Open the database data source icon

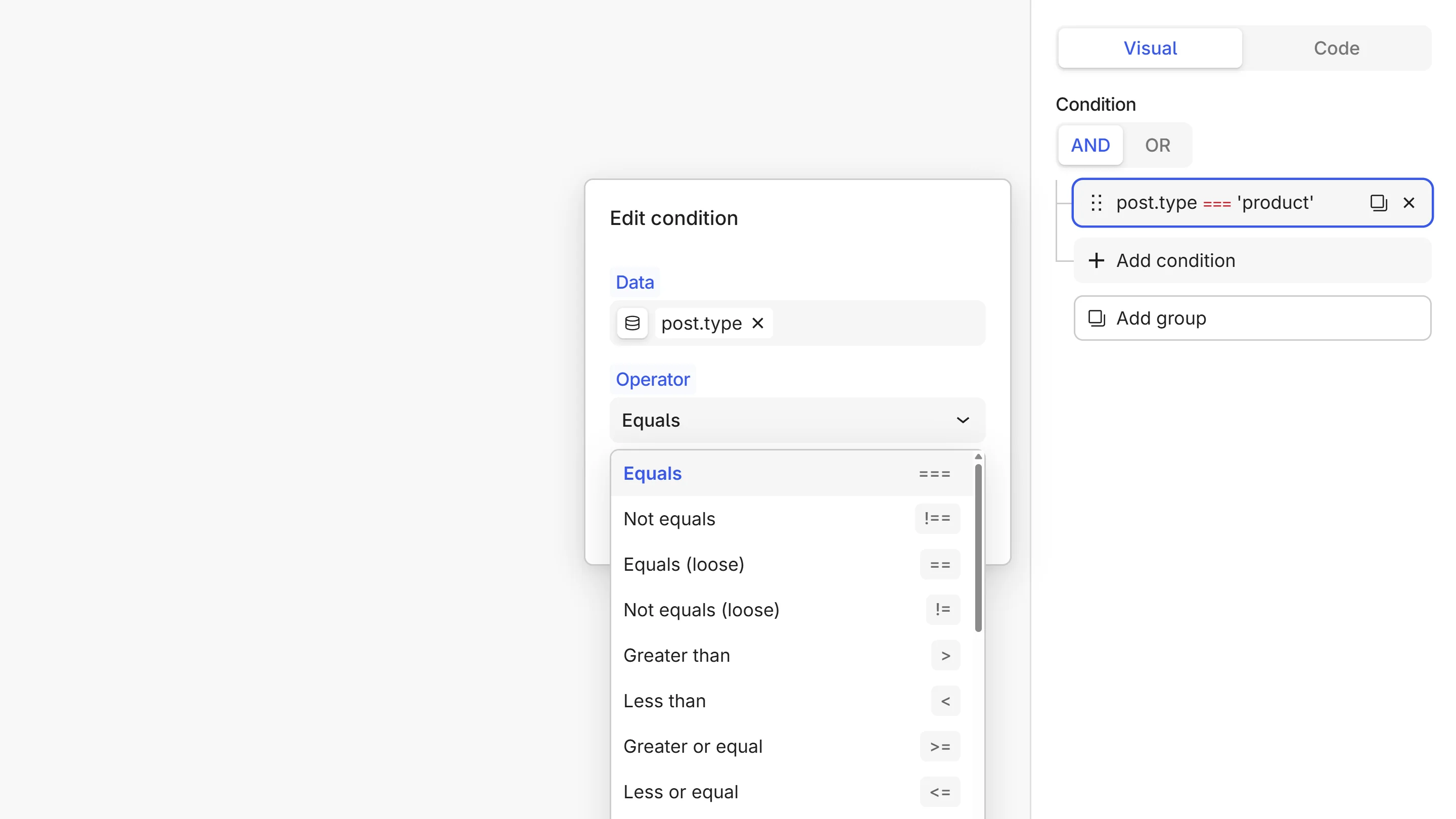(632, 324)
